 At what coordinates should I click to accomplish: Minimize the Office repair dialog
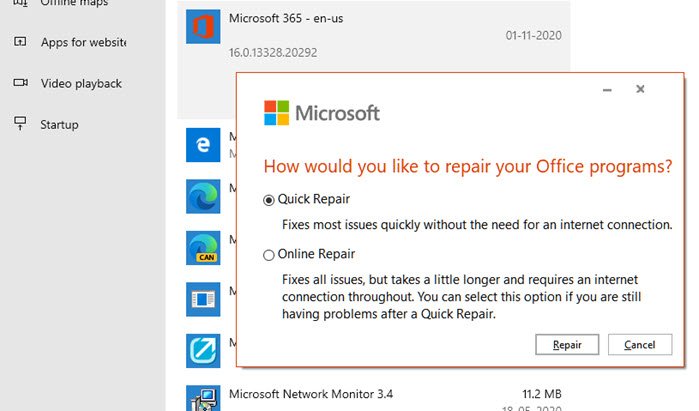click(x=607, y=90)
